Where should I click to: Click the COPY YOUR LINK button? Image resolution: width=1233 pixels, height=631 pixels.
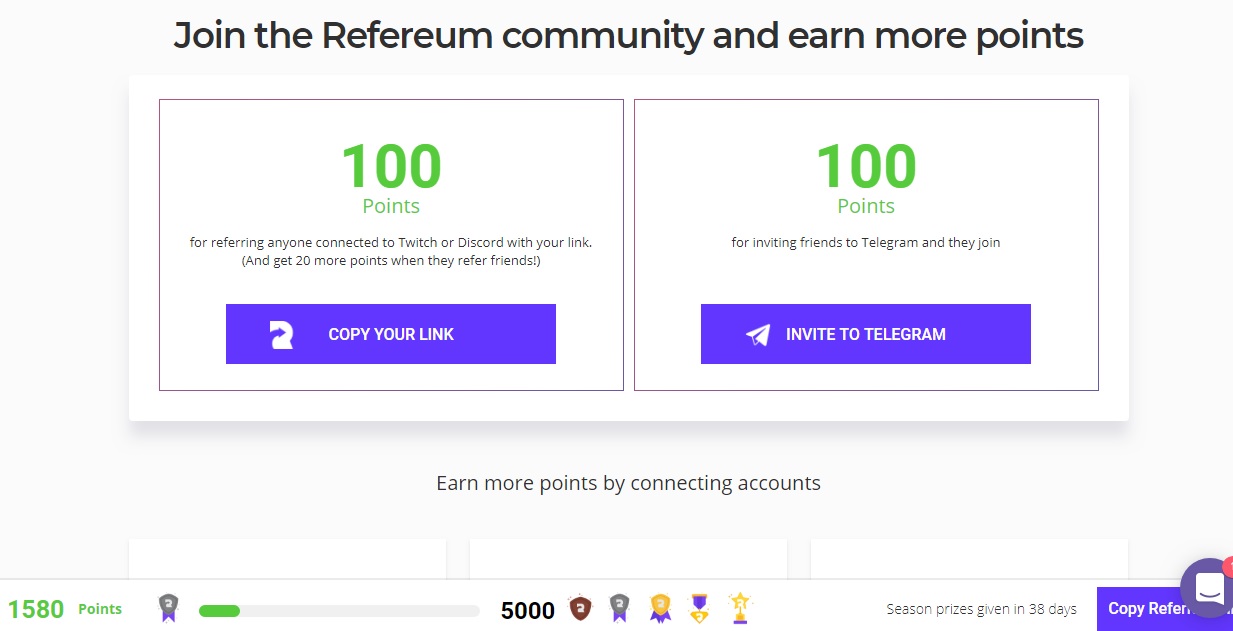pos(390,334)
